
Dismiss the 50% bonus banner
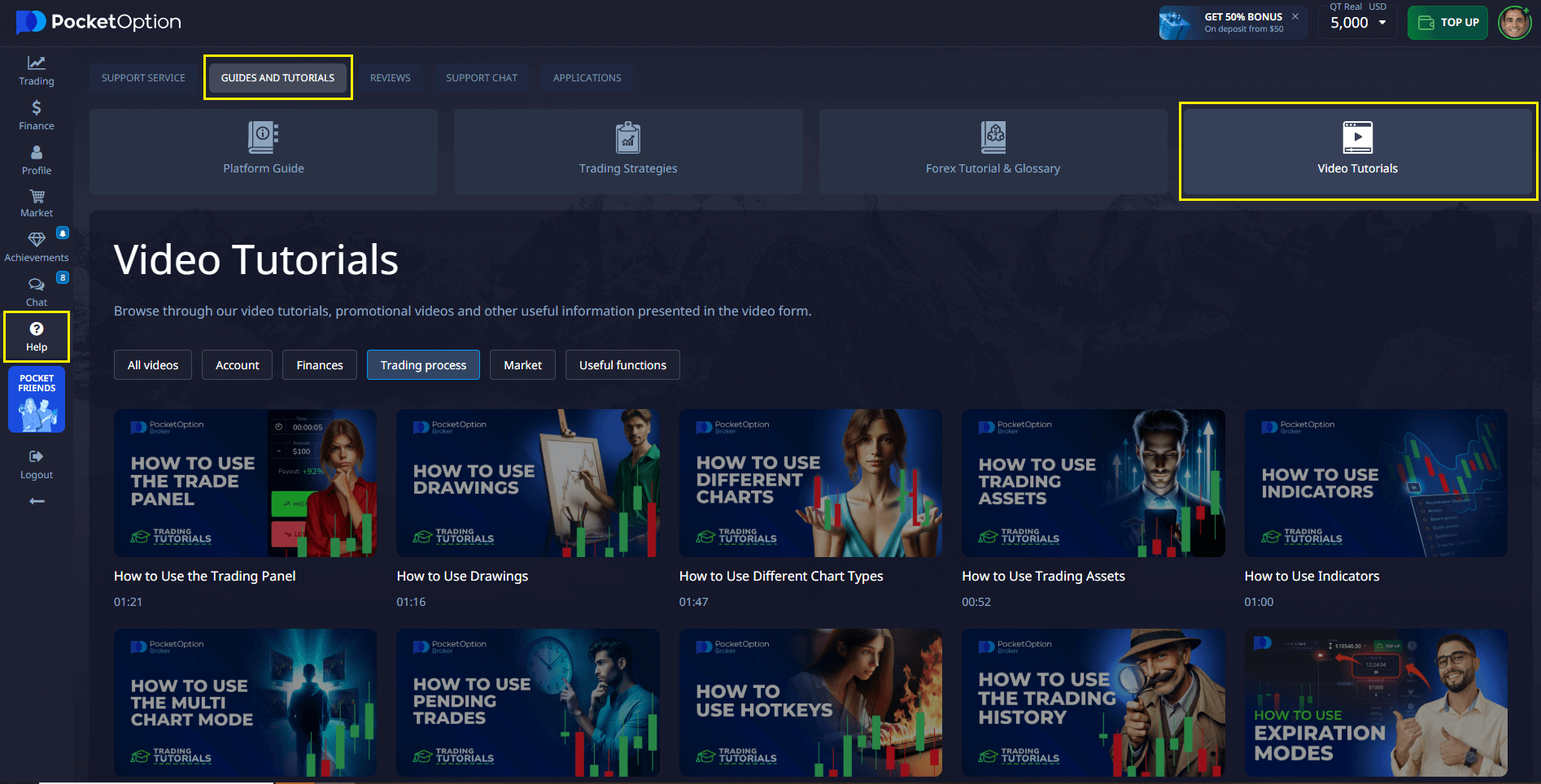point(1295,16)
